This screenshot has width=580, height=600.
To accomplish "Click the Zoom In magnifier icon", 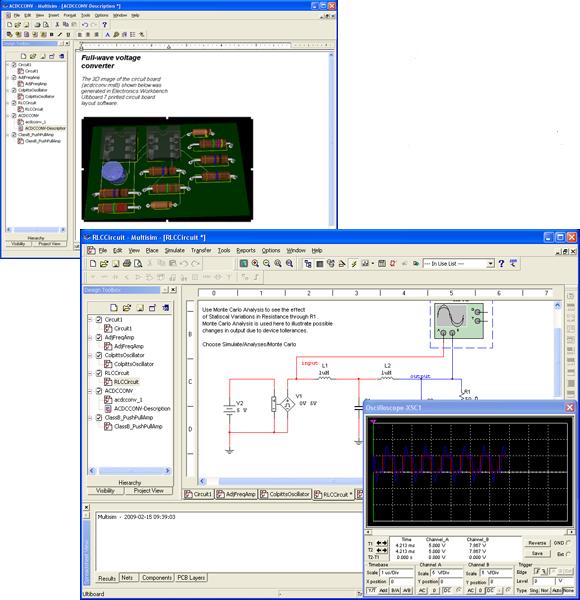I will [x=255, y=264].
